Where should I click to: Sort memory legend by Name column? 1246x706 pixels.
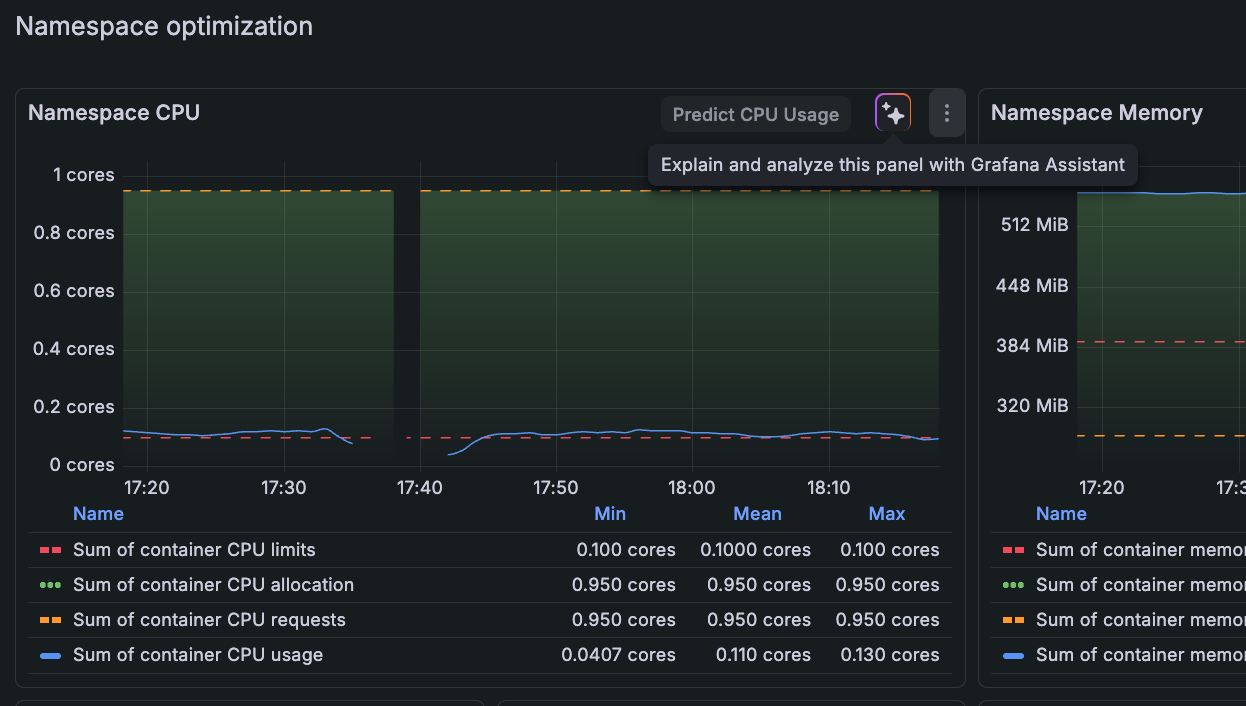click(x=1061, y=514)
